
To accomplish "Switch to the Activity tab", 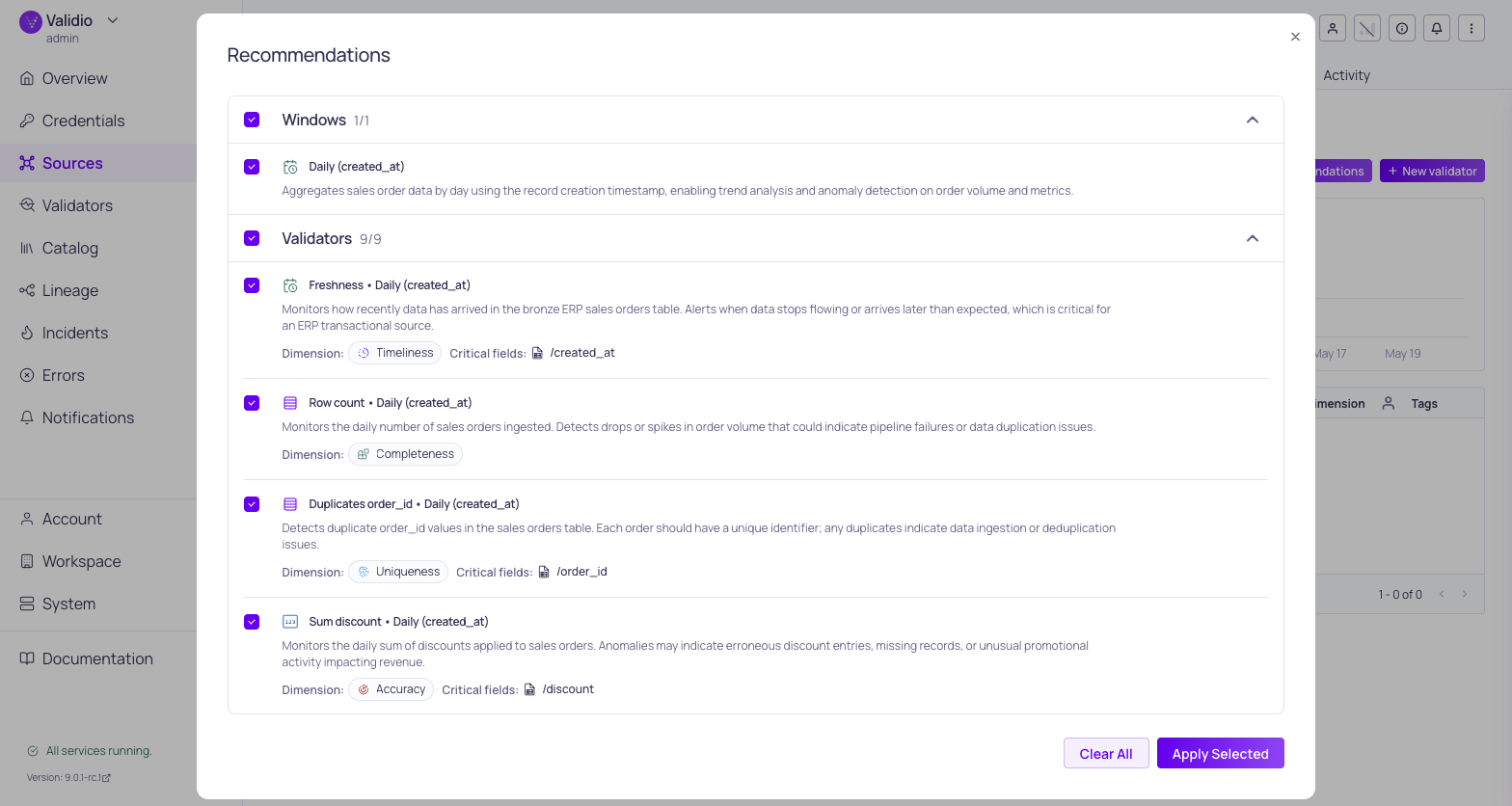I will 1346,75.
